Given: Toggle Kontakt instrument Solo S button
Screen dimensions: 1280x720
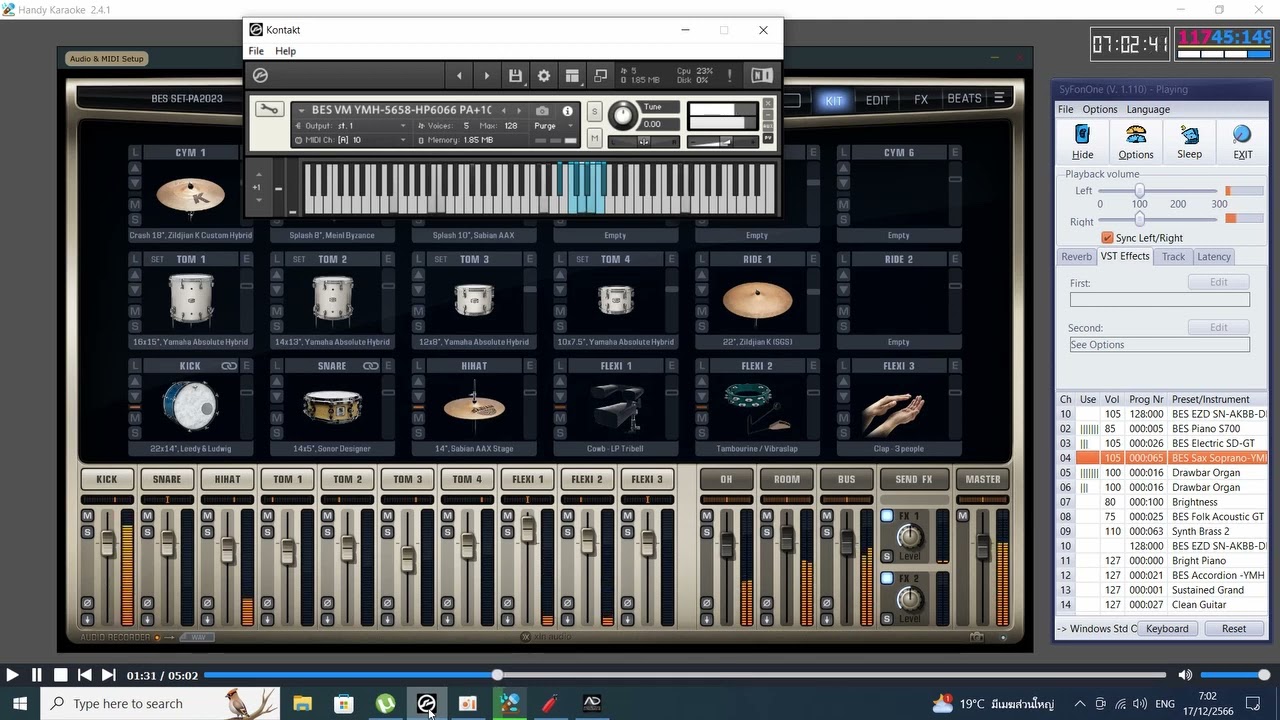Looking at the screenshot, I should [x=594, y=111].
